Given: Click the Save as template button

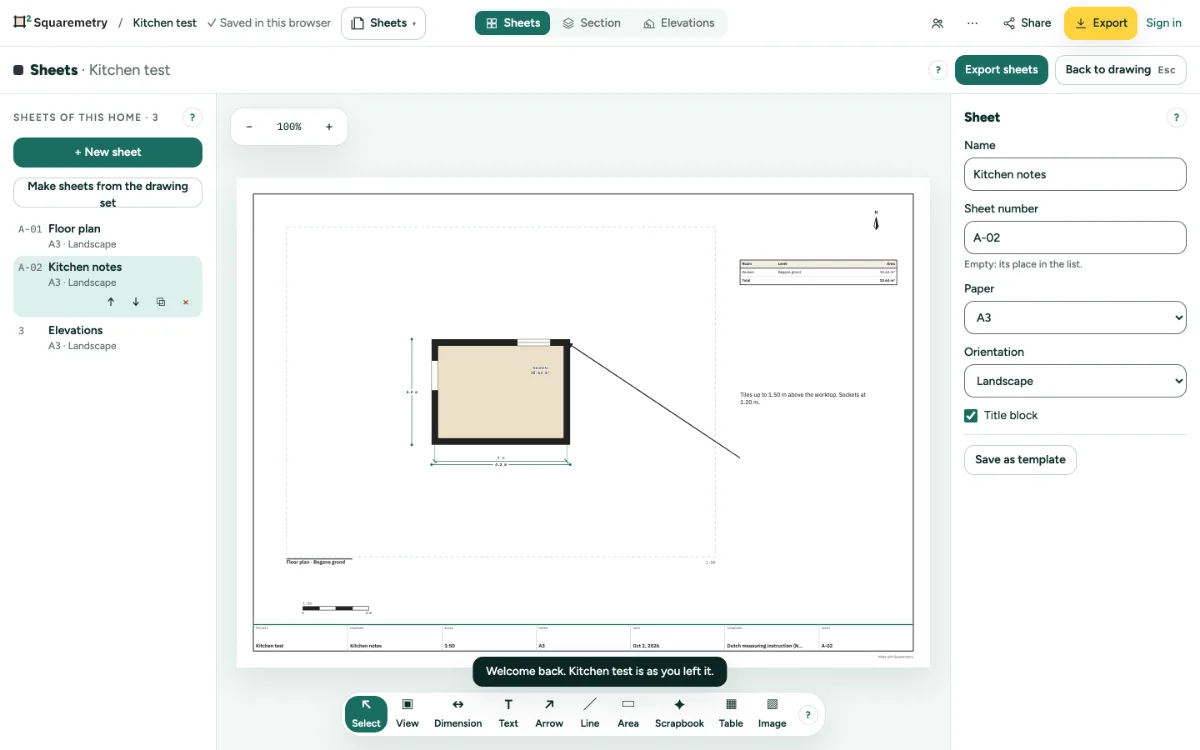Looking at the screenshot, I should tap(1020, 460).
